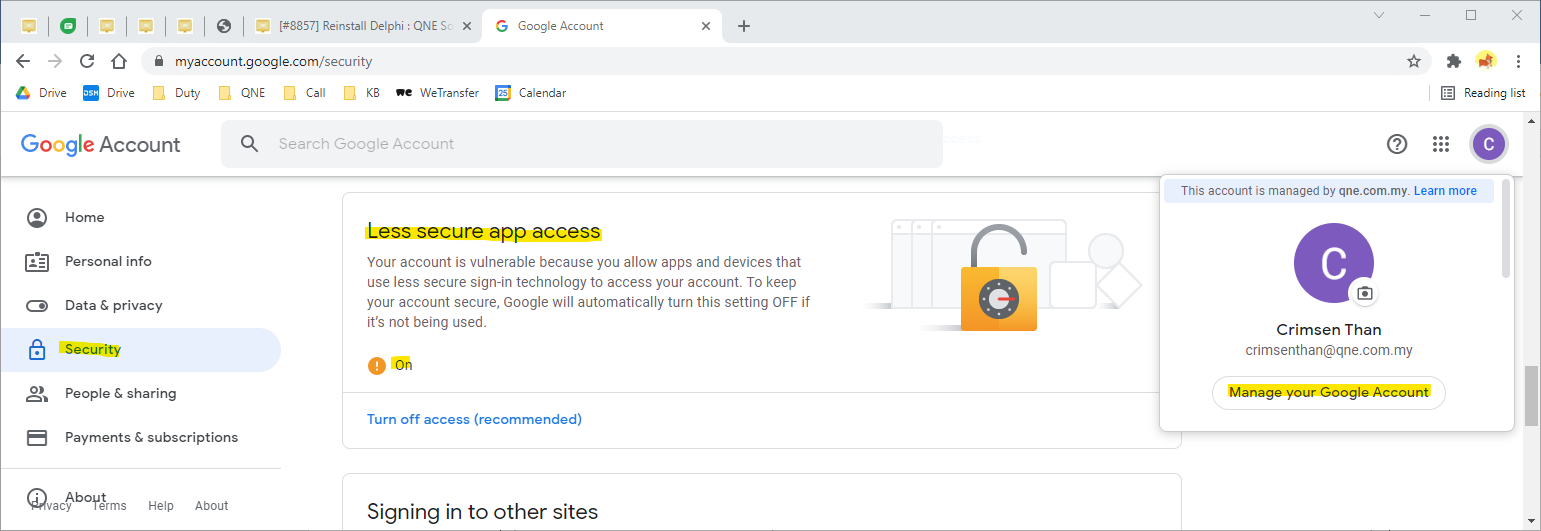Click the Terms footer link
Screen dimensions: 1541x531
(109, 506)
